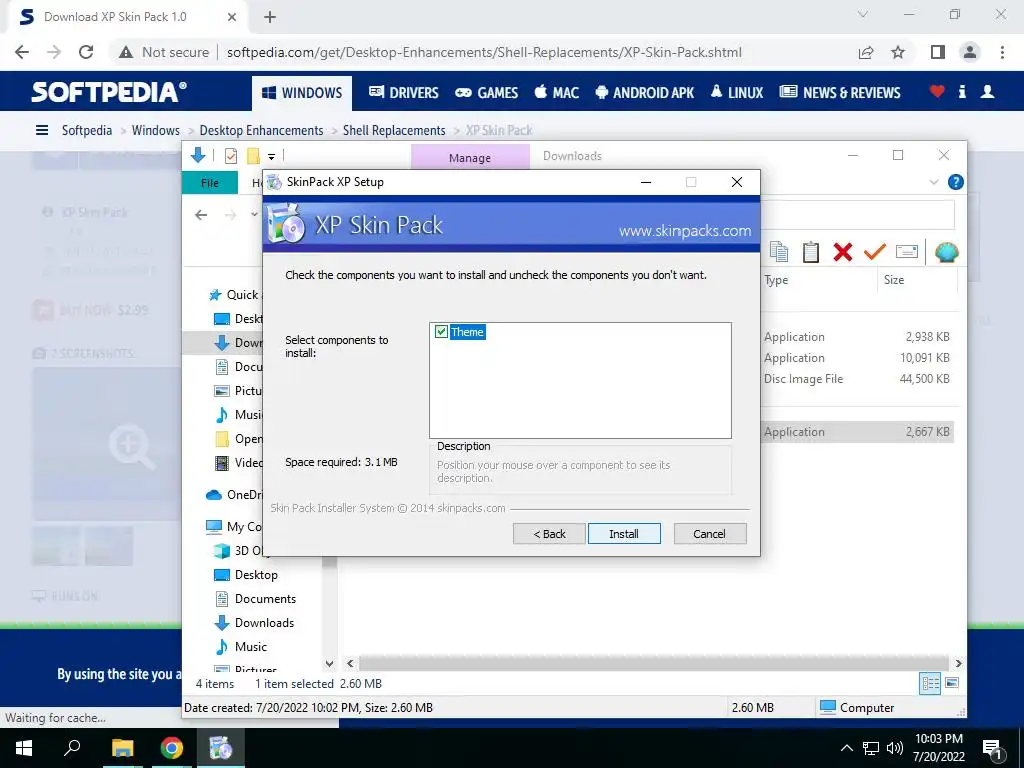
Task: Show hidden system tray icons
Action: [x=846, y=748]
